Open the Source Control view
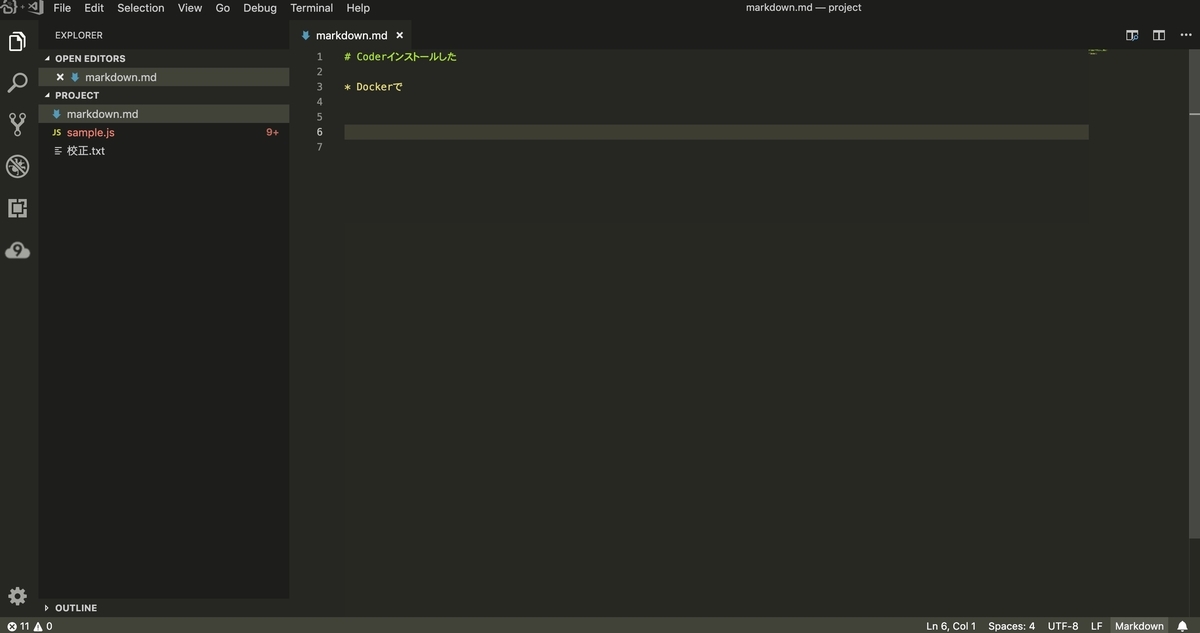The height and width of the screenshot is (633, 1200). (x=17, y=124)
